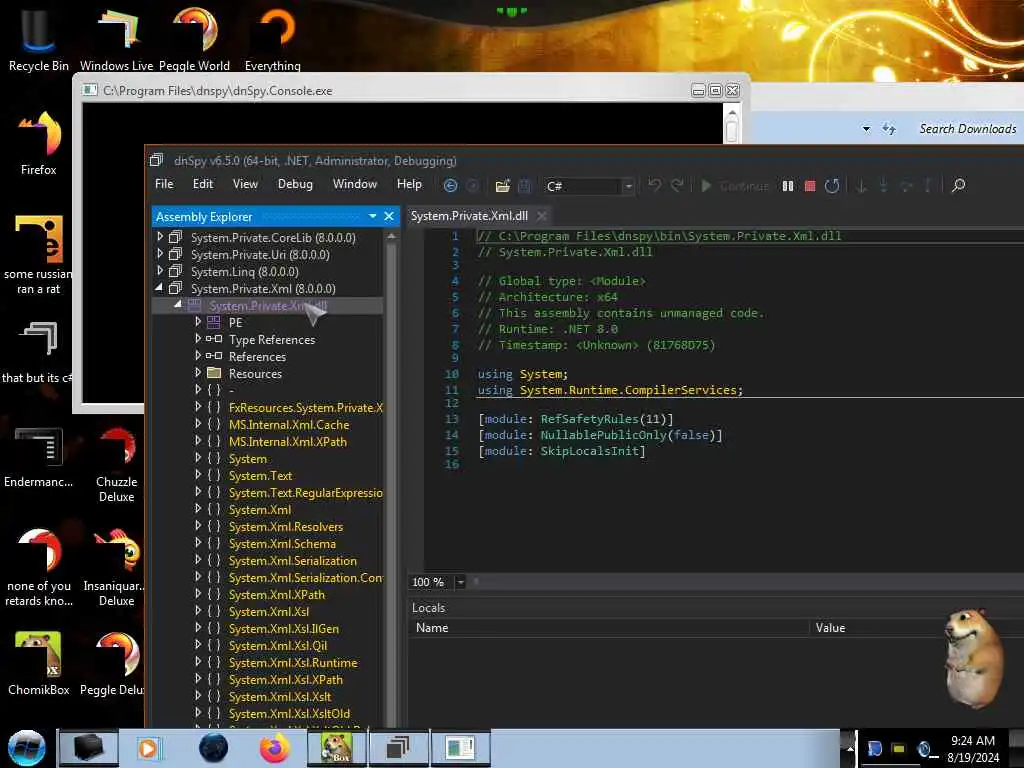Open the Edit menu
The image size is (1024, 768).
click(202, 184)
